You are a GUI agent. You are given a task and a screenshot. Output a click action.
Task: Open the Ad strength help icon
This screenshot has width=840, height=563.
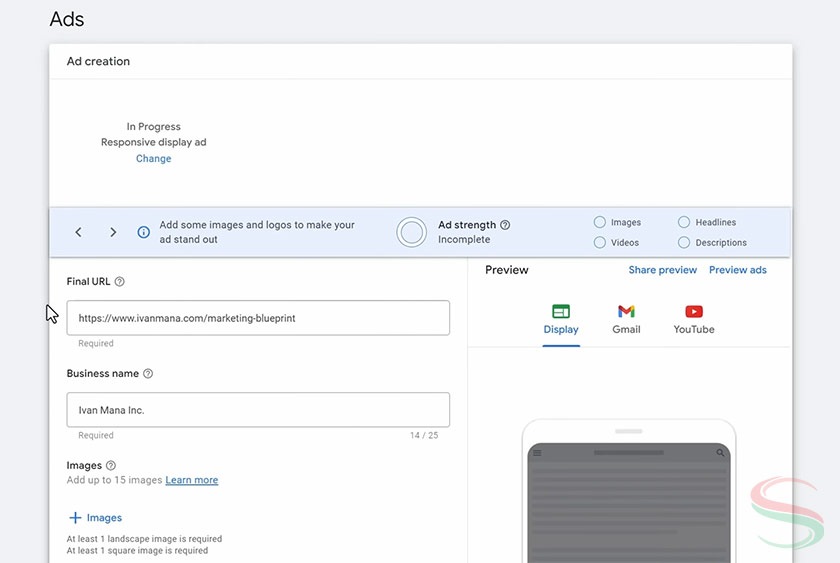pos(505,225)
